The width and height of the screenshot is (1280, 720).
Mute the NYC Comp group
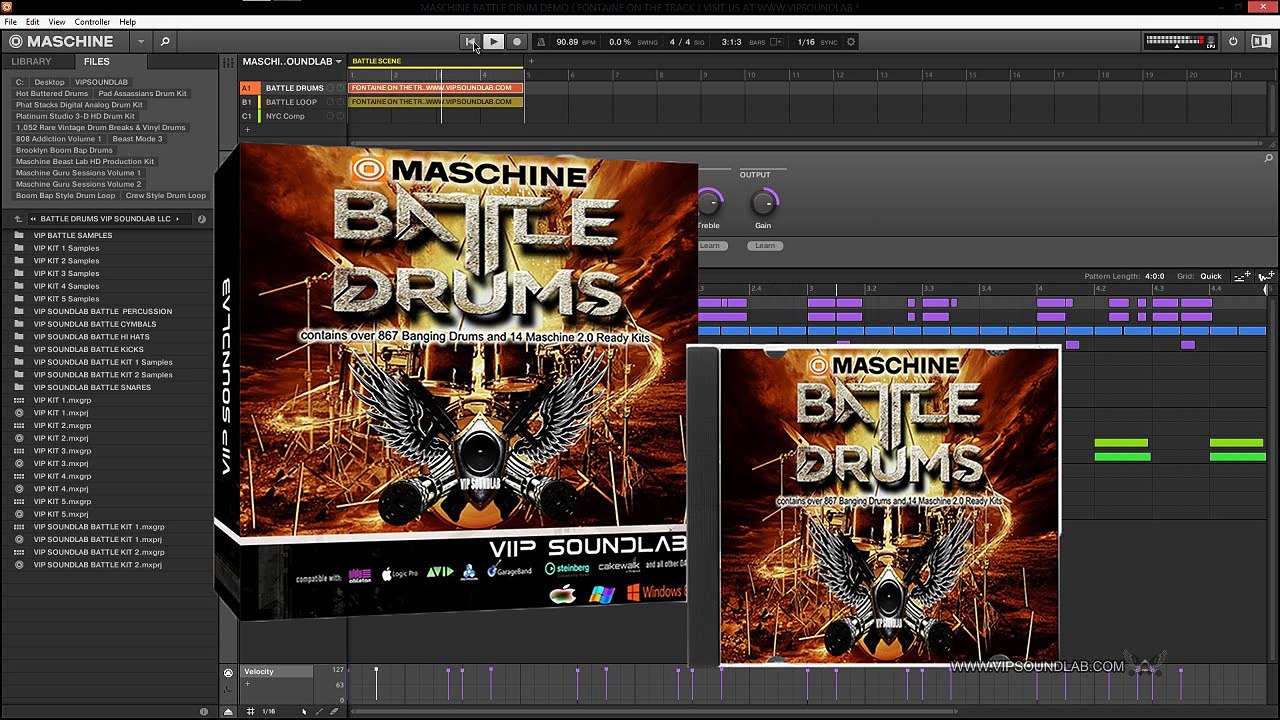(x=330, y=116)
